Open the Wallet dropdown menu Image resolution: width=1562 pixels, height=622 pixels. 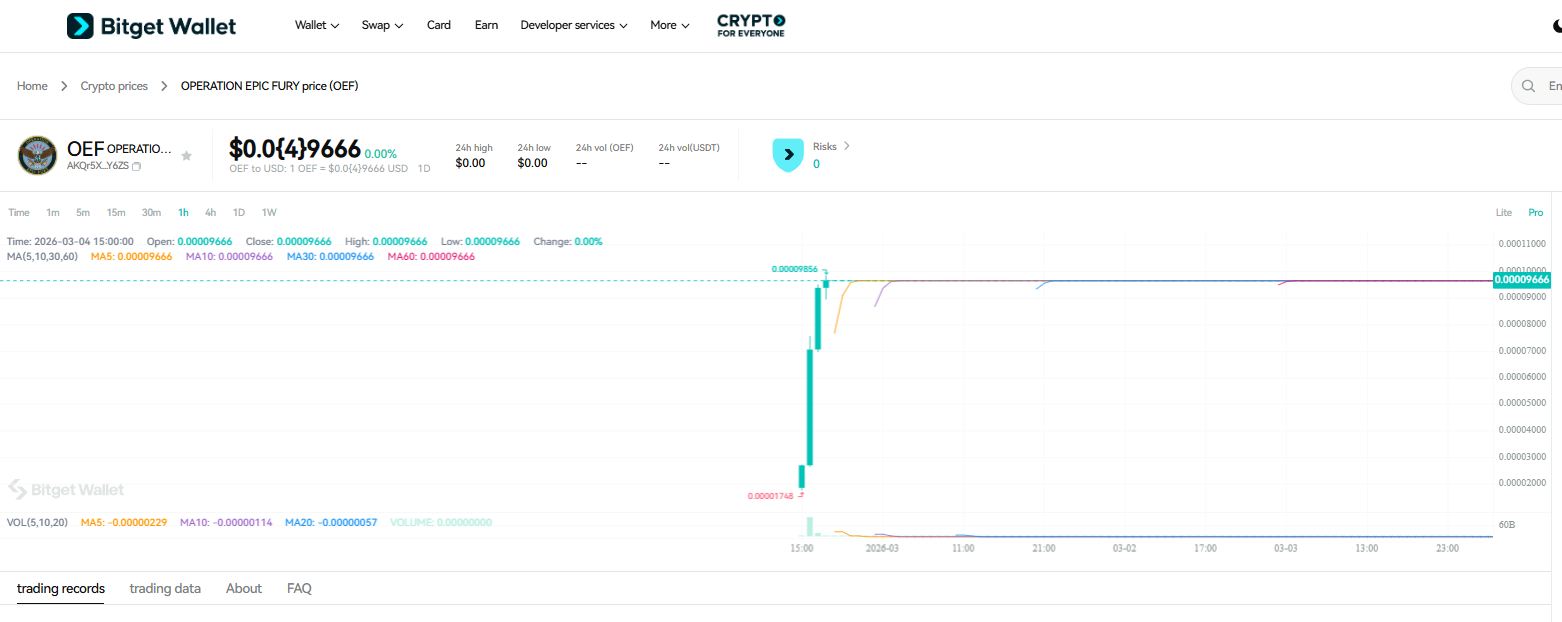point(317,25)
